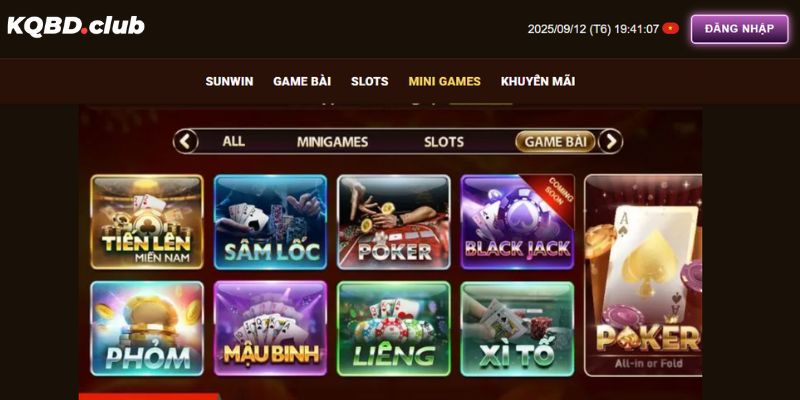Click the right arrow of category slider

pyautogui.click(x=610, y=141)
